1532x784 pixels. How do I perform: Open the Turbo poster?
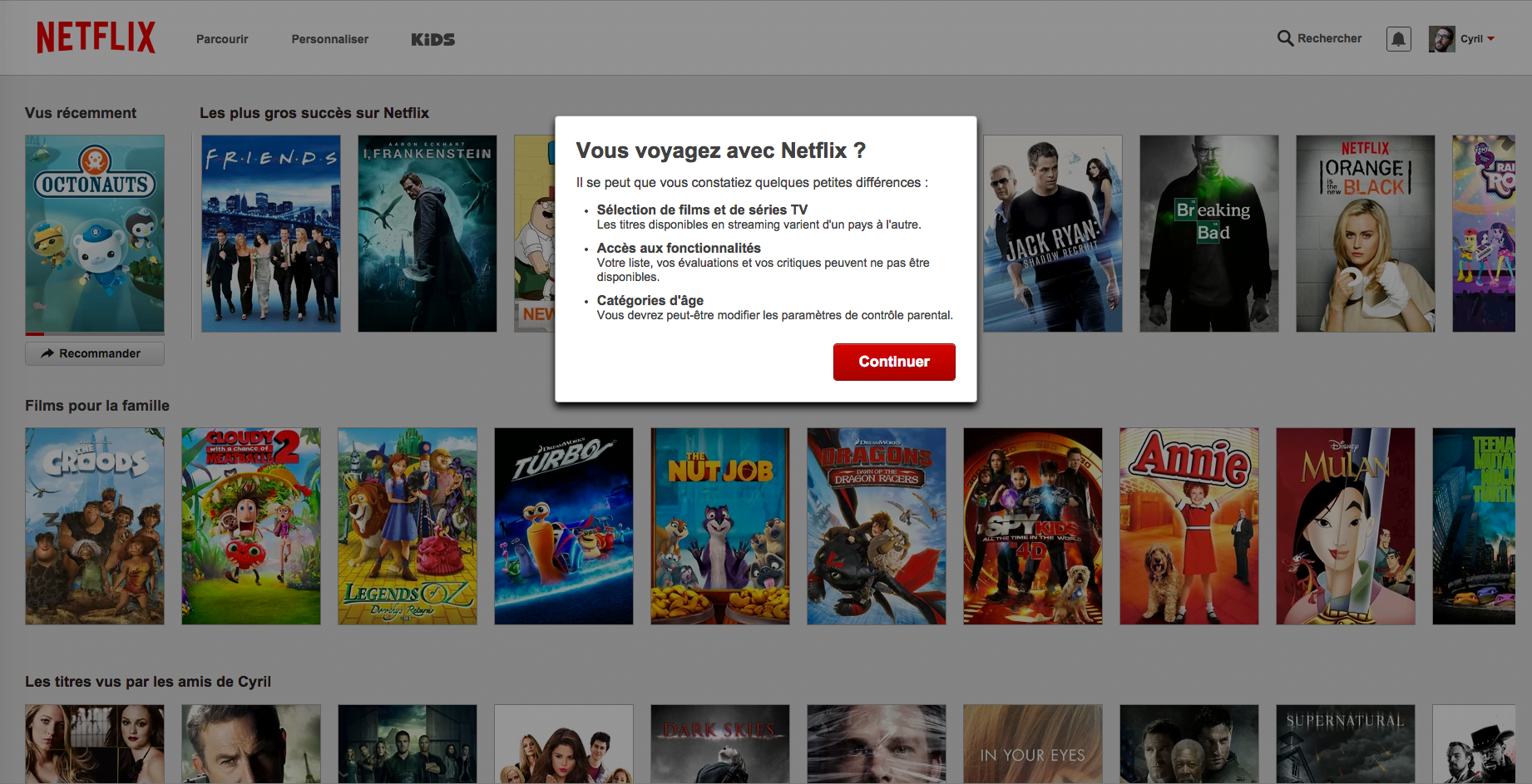click(x=564, y=526)
